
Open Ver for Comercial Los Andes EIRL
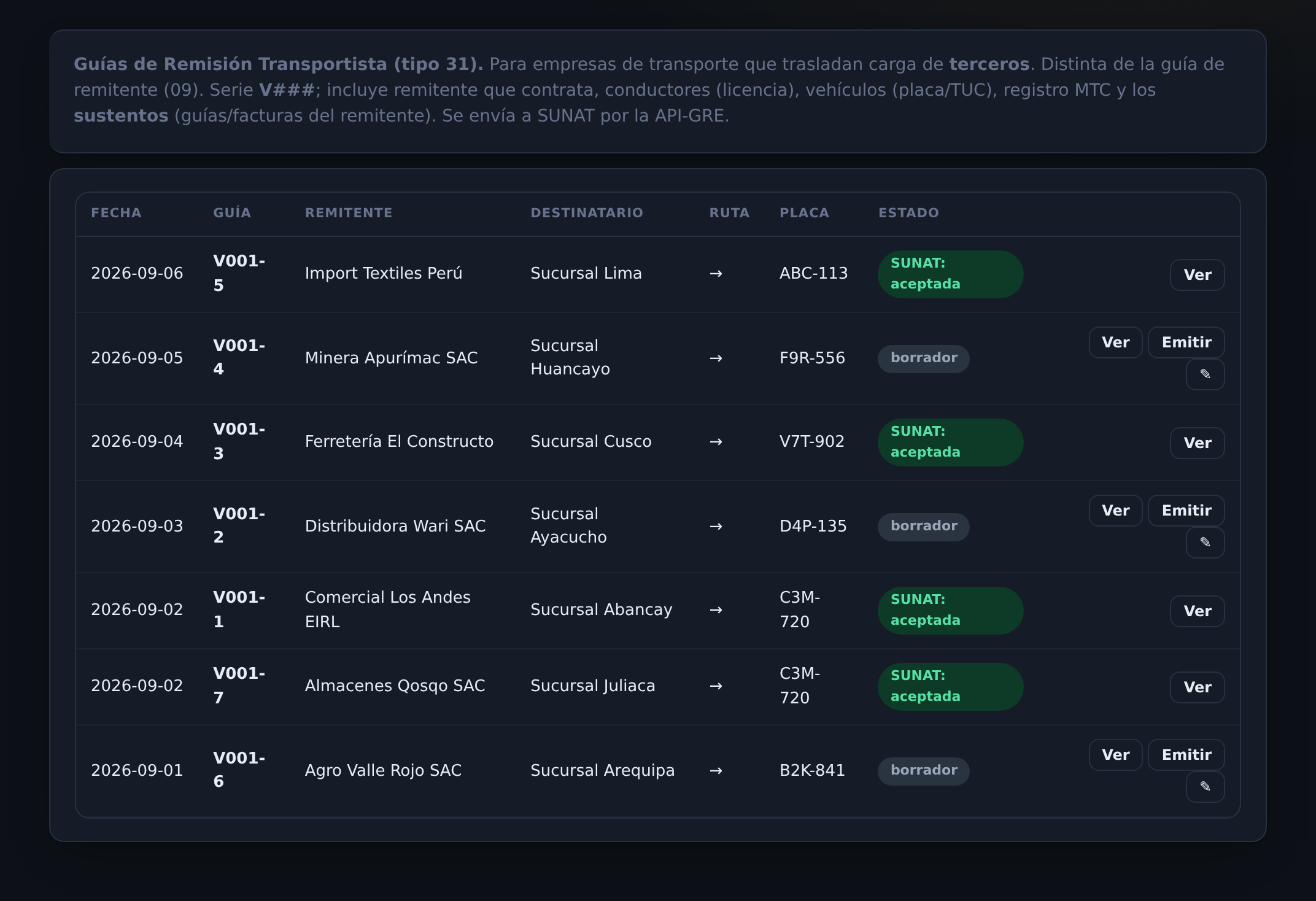pos(1197,611)
